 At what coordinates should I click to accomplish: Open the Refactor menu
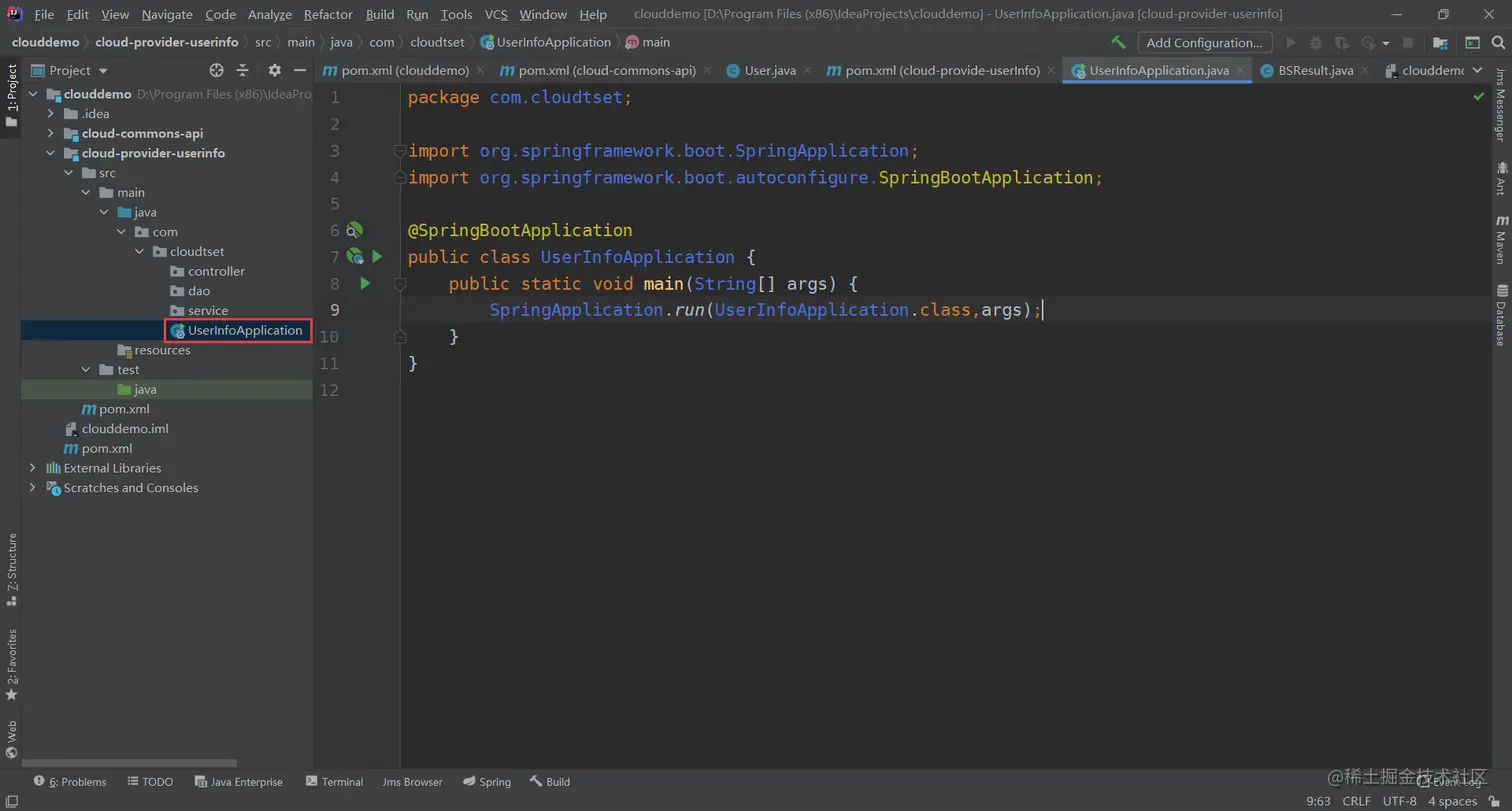tap(328, 15)
